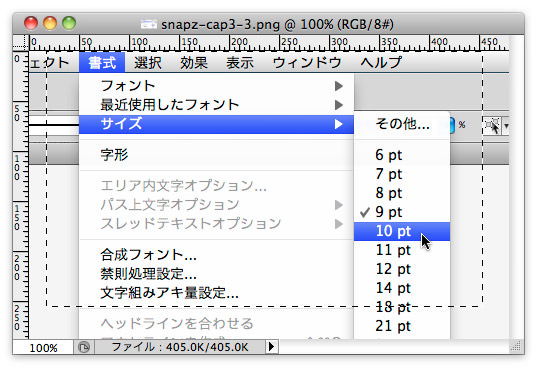Select 7 pt font size
This screenshot has height=367, width=537.
point(402,174)
